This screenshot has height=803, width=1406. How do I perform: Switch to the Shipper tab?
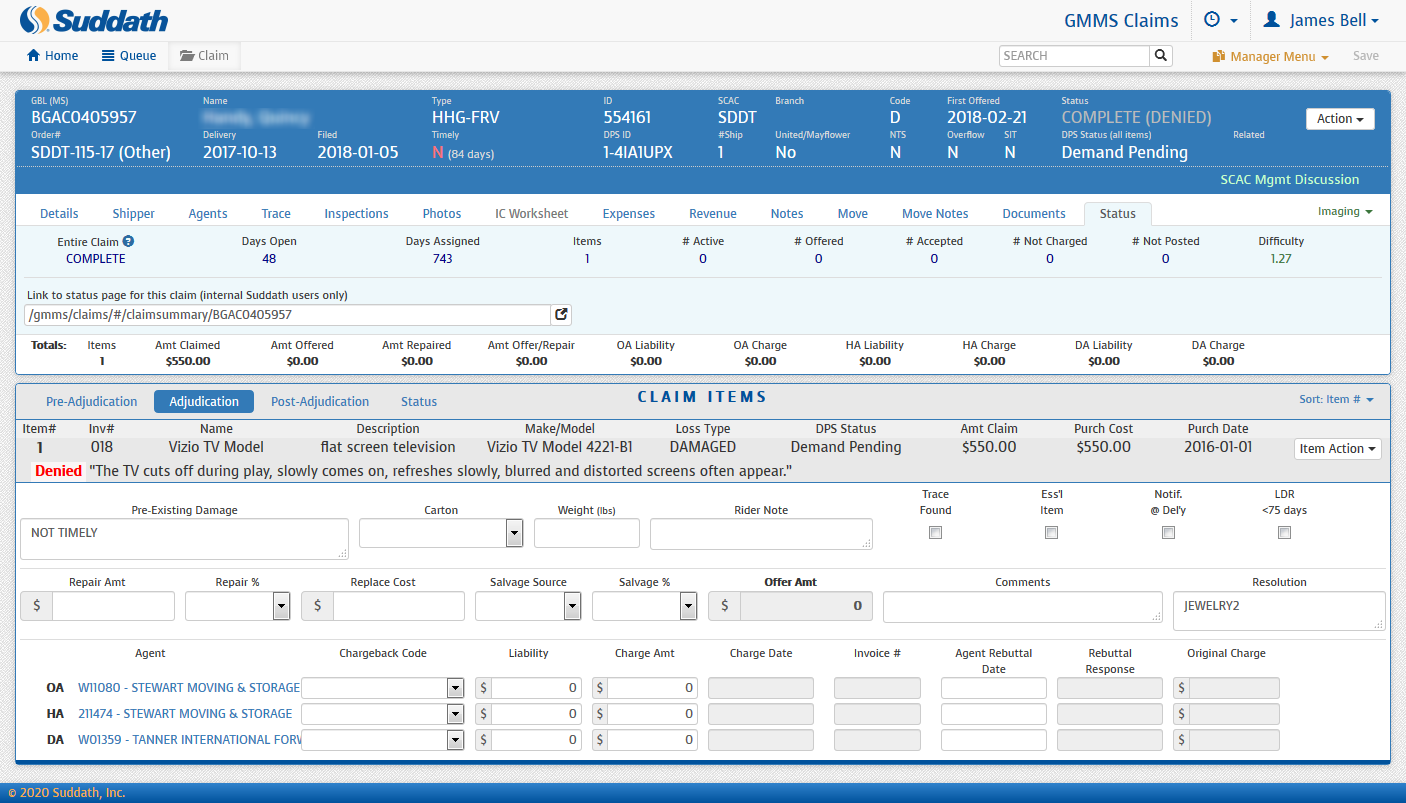(x=134, y=213)
